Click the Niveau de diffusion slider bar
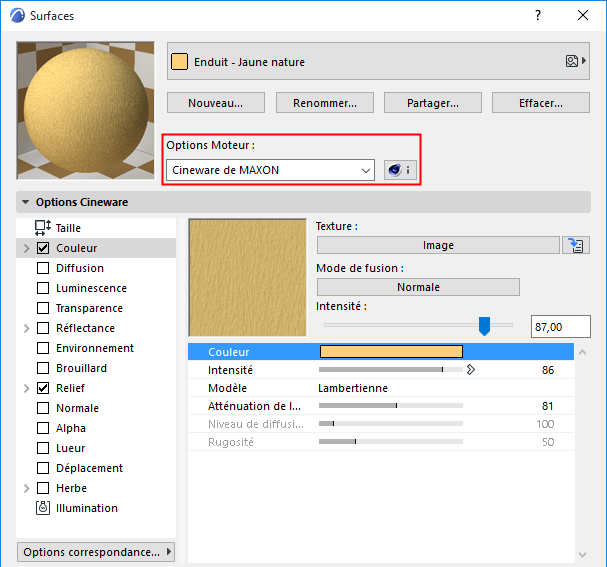 pos(391,424)
